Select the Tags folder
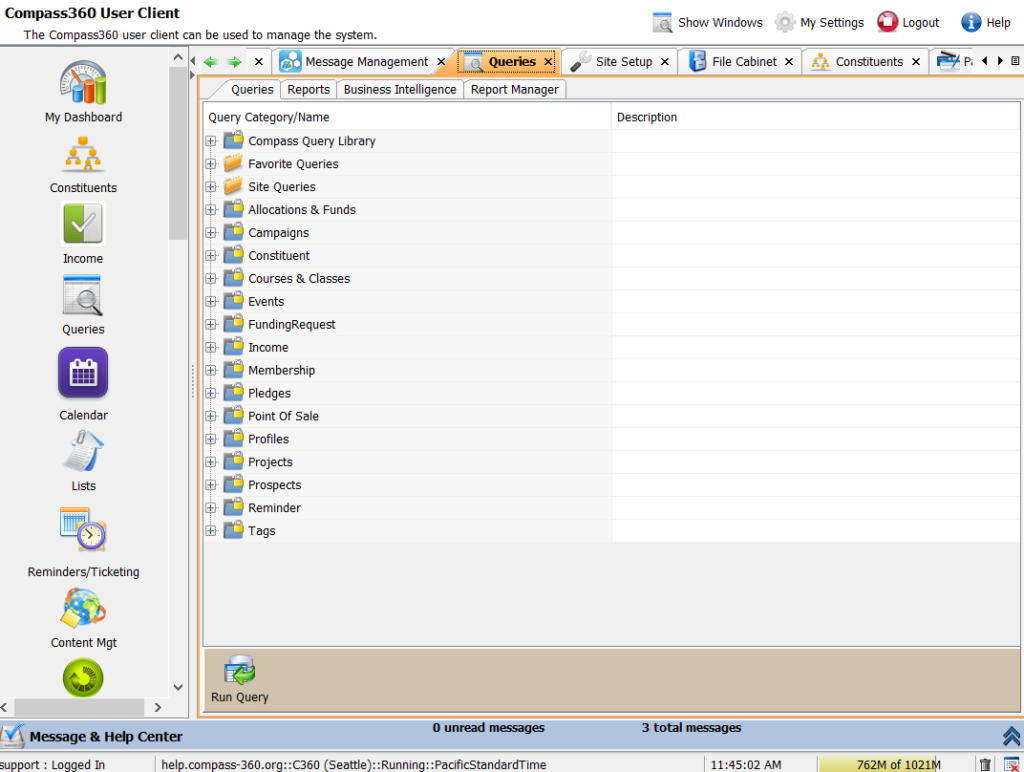The width and height of the screenshot is (1024, 772). pos(261,531)
